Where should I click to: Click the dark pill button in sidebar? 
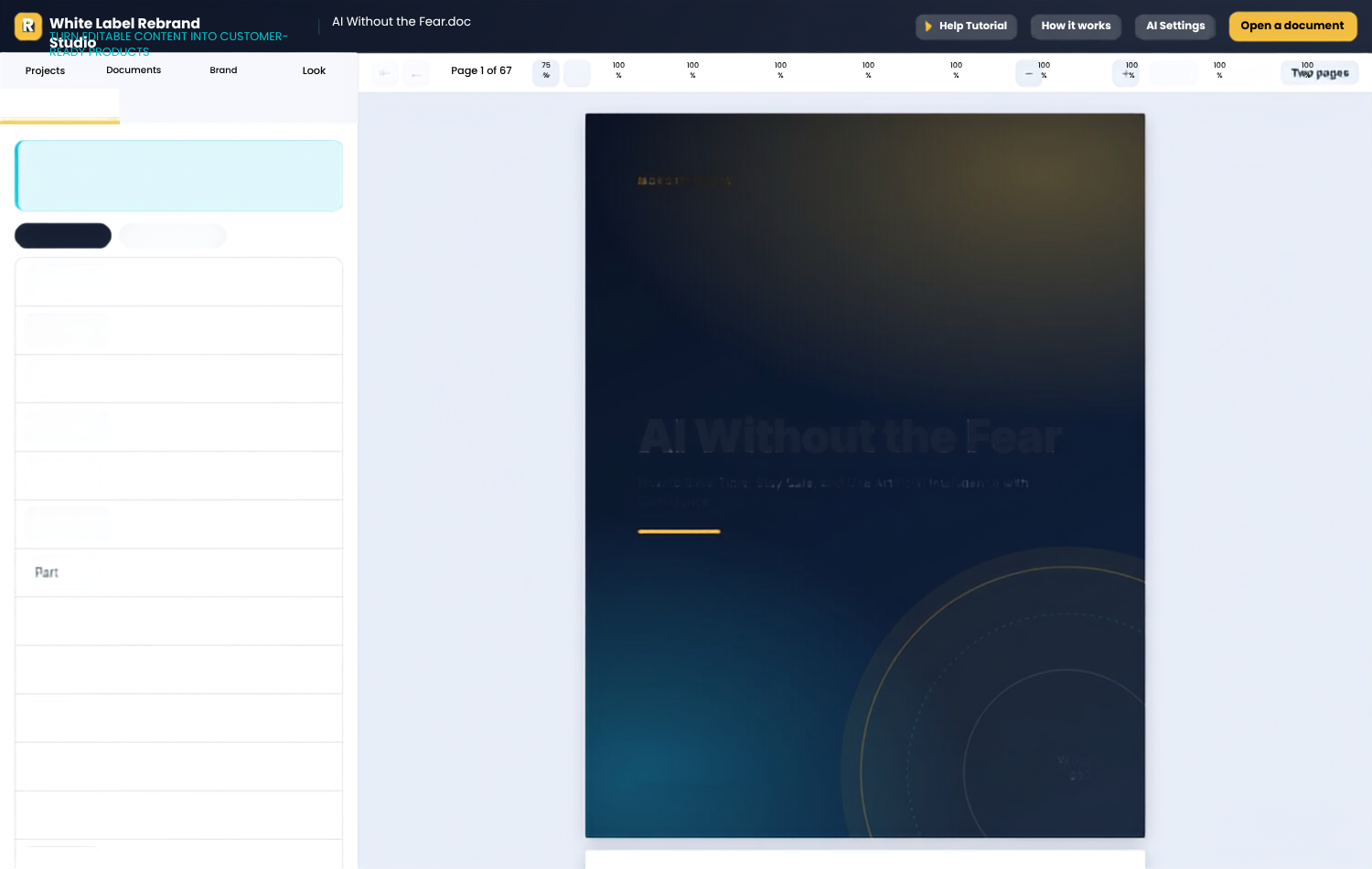pyautogui.click(x=63, y=236)
